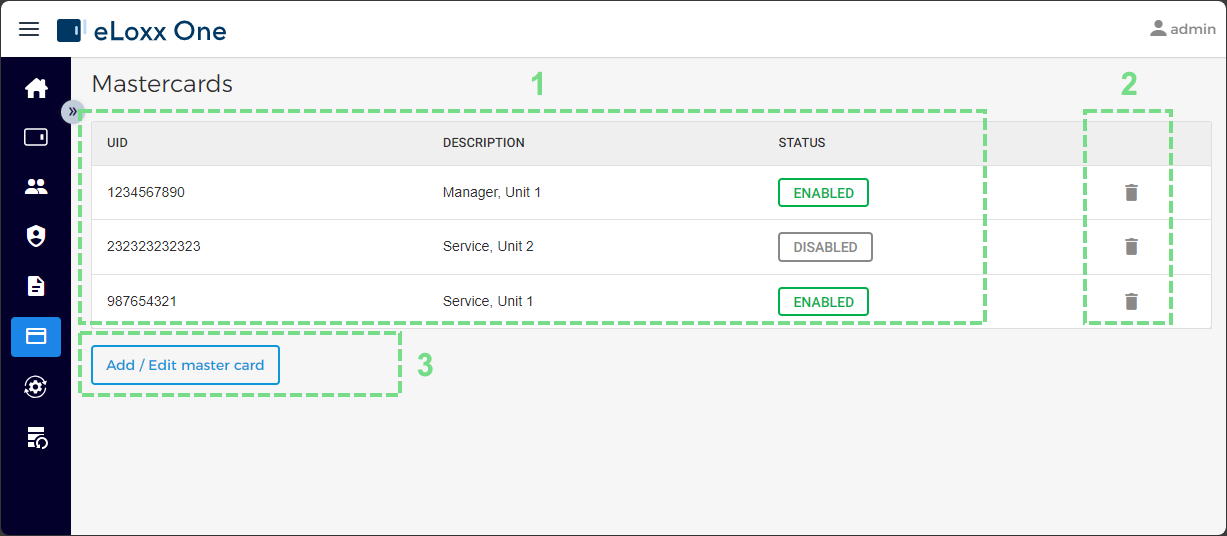Open the document log sidebar icon

point(36,286)
